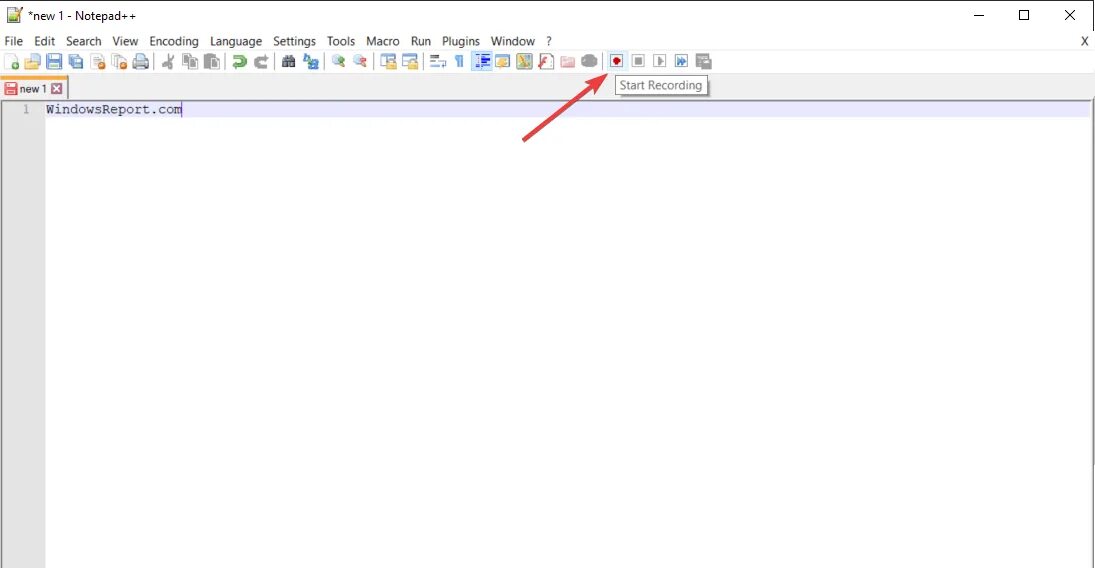Redo the action using toolbar icon
Screen dimensions: 1095x568
point(261,61)
